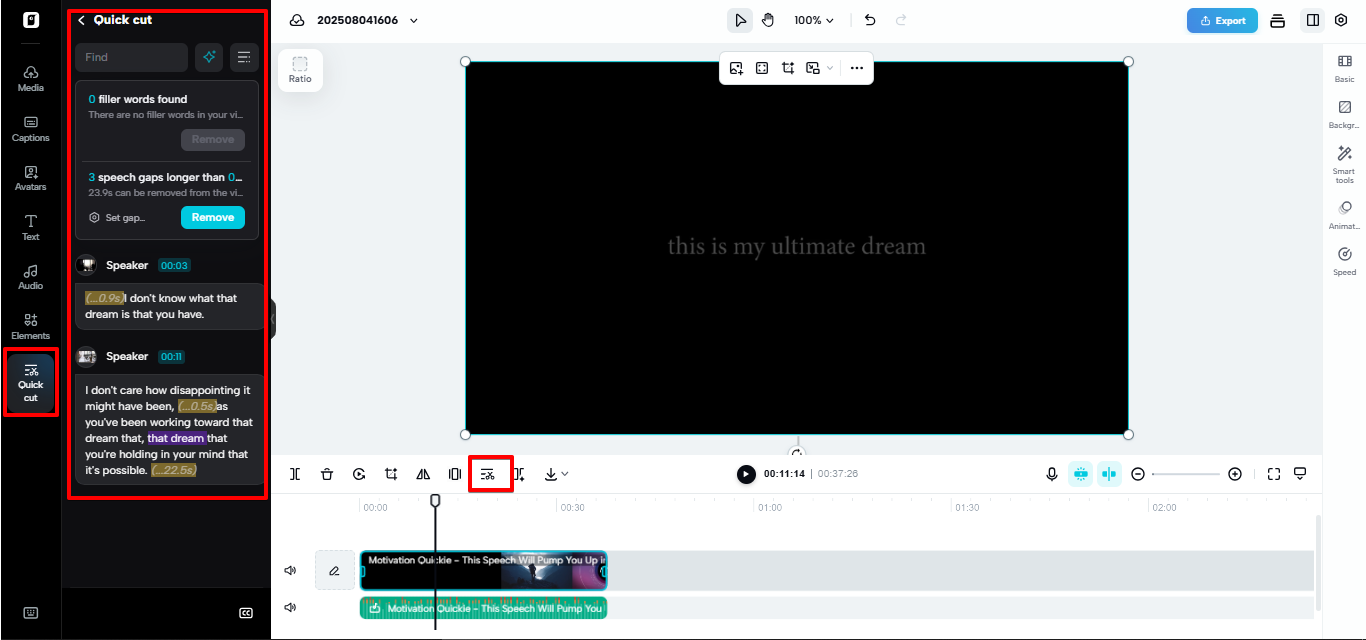This screenshot has height=640, width=1366.
Task: Open Smart tools in the right panel
Action: pyautogui.click(x=1344, y=162)
